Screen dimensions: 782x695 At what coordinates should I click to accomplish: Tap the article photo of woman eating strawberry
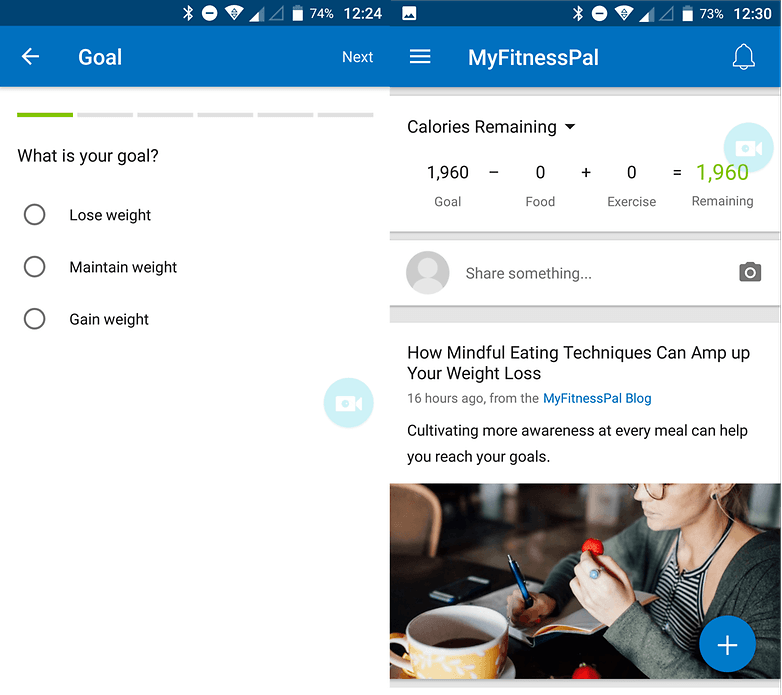coord(585,581)
